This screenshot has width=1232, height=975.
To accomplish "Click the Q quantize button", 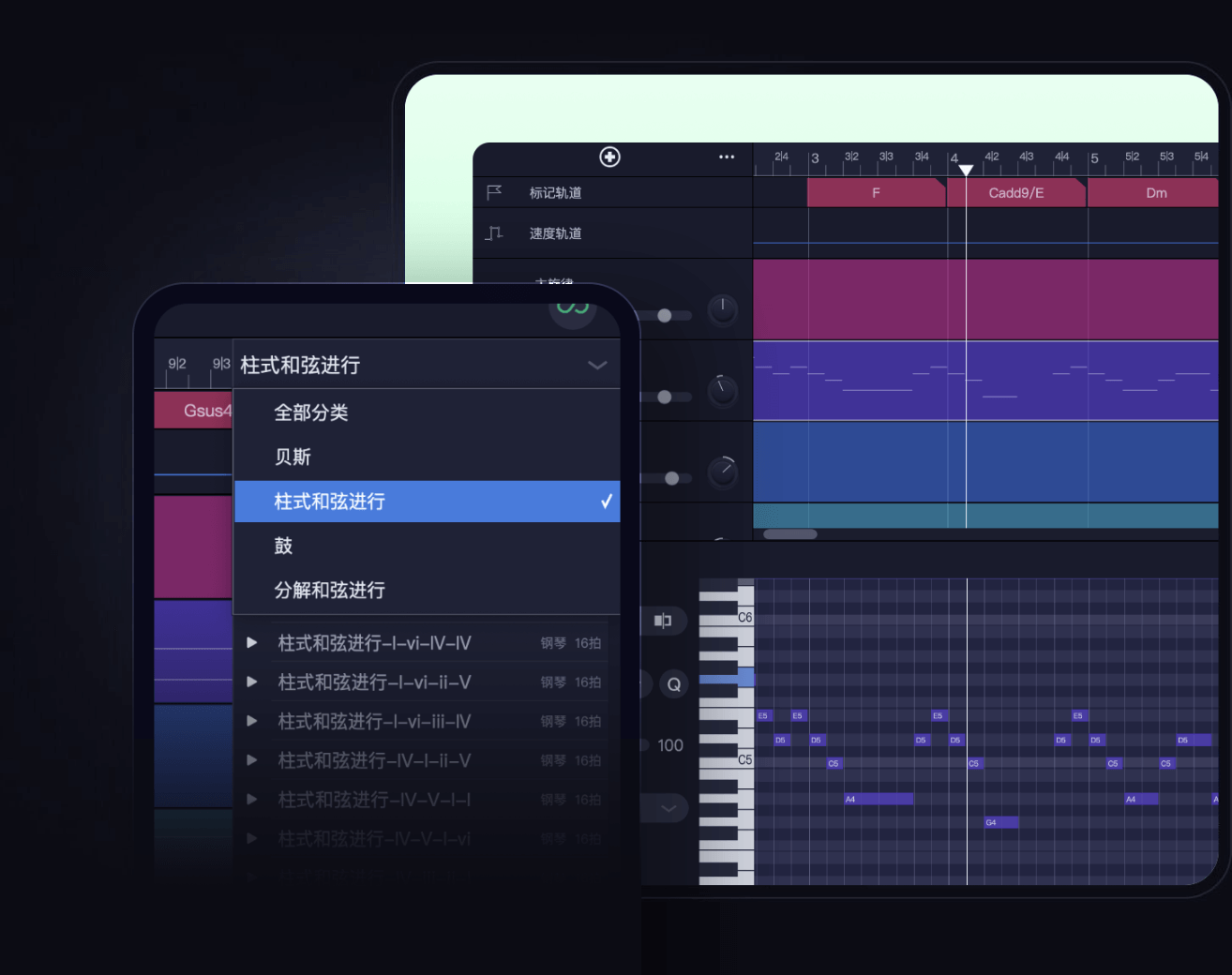I will click(x=673, y=684).
